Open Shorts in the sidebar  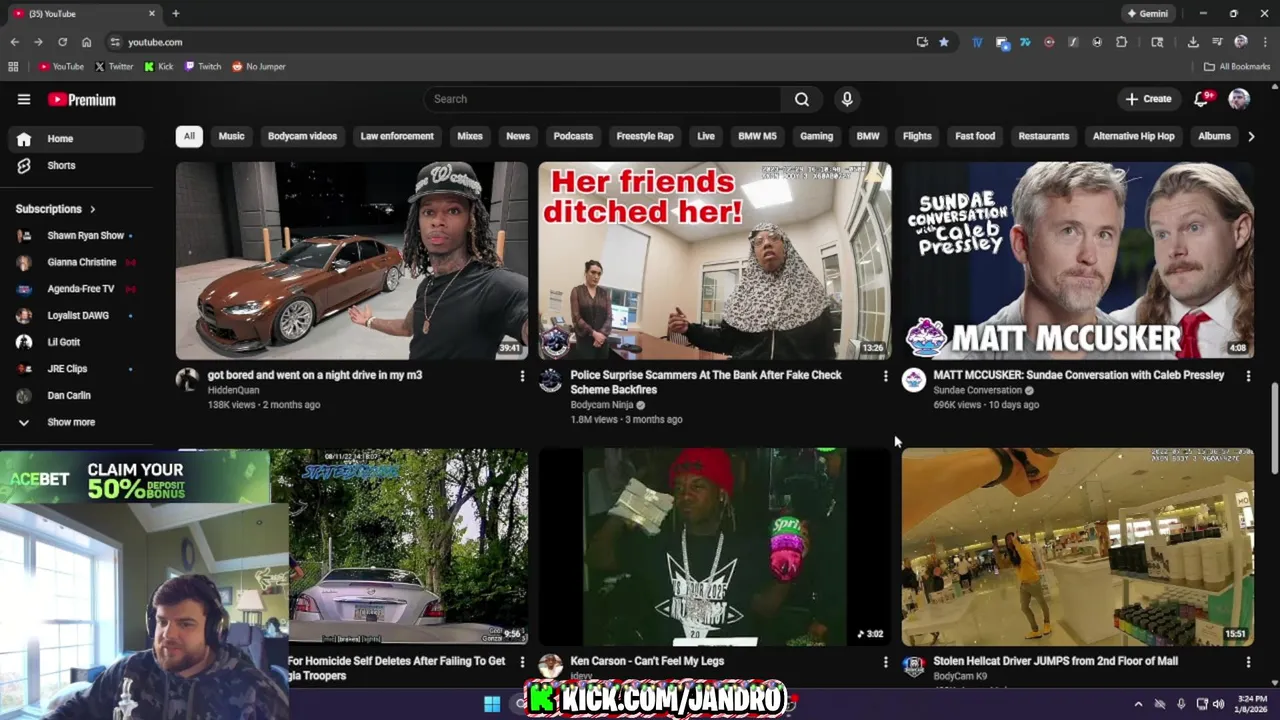click(76, 165)
